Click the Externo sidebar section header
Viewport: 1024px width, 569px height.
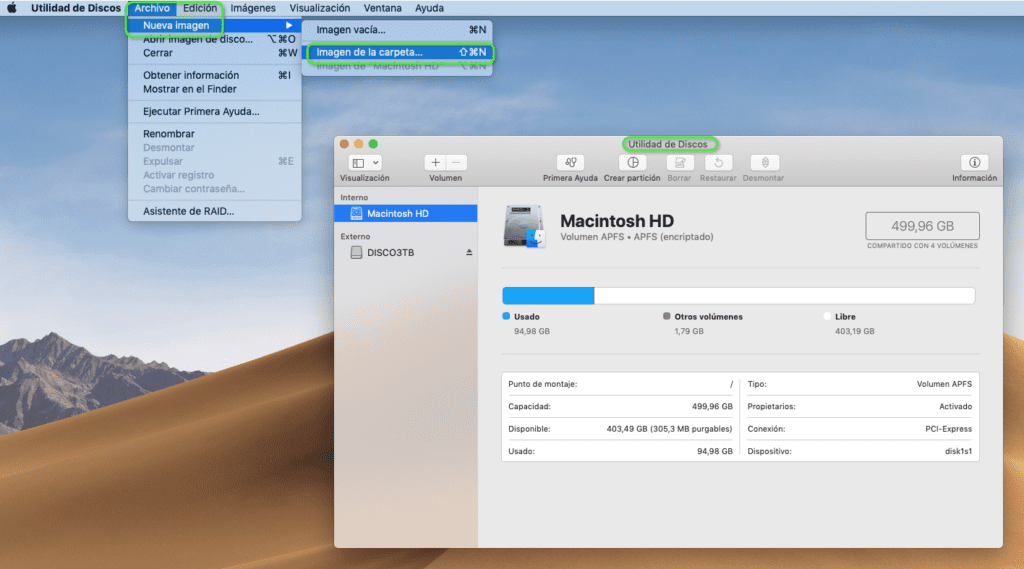click(355, 236)
